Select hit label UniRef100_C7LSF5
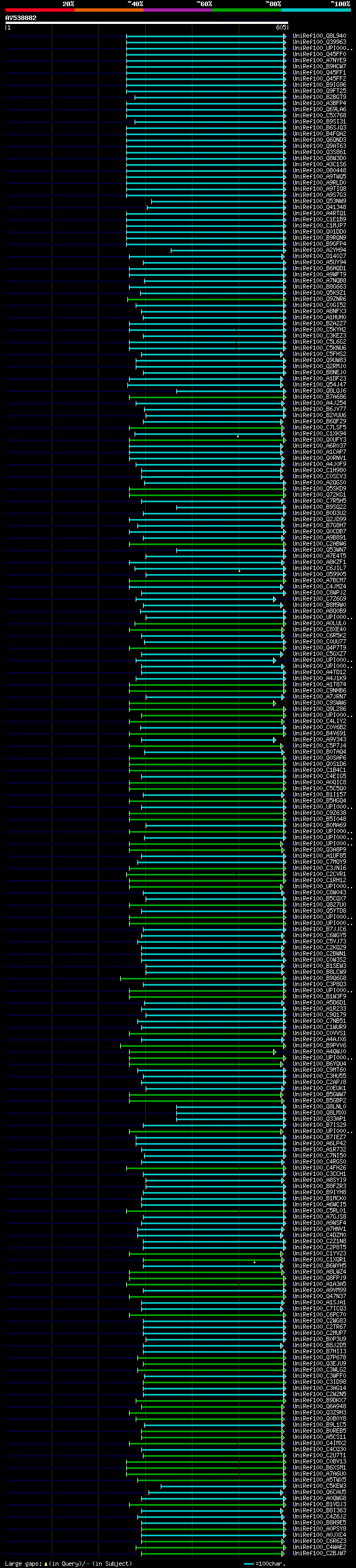 pyautogui.click(x=319, y=427)
